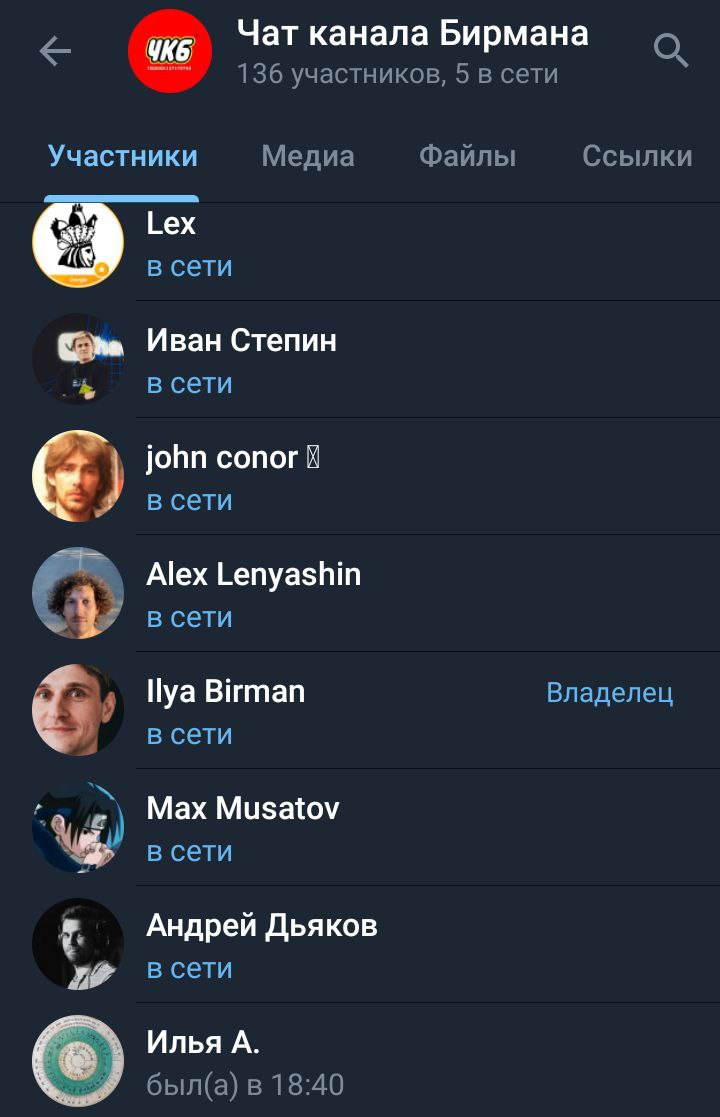Open Андрей Дьяков's avatar
This screenshot has height=1117, width=720.
click(78, 943)
